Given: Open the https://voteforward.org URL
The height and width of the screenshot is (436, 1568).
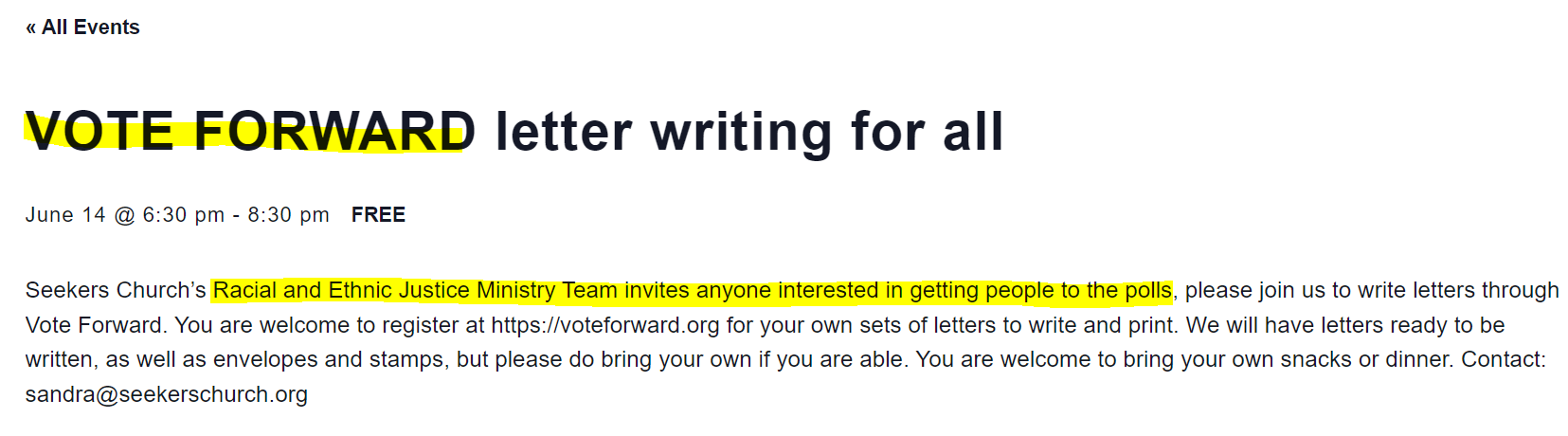Looking at the screenshot, I should click(605, 325).
